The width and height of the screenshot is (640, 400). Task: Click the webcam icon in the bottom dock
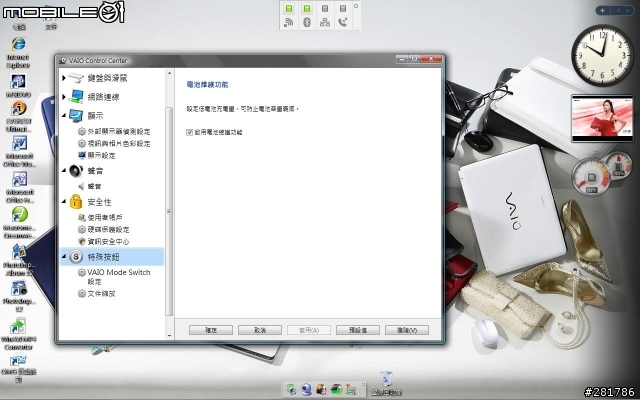pyautogui.click(x=306, y=389)
